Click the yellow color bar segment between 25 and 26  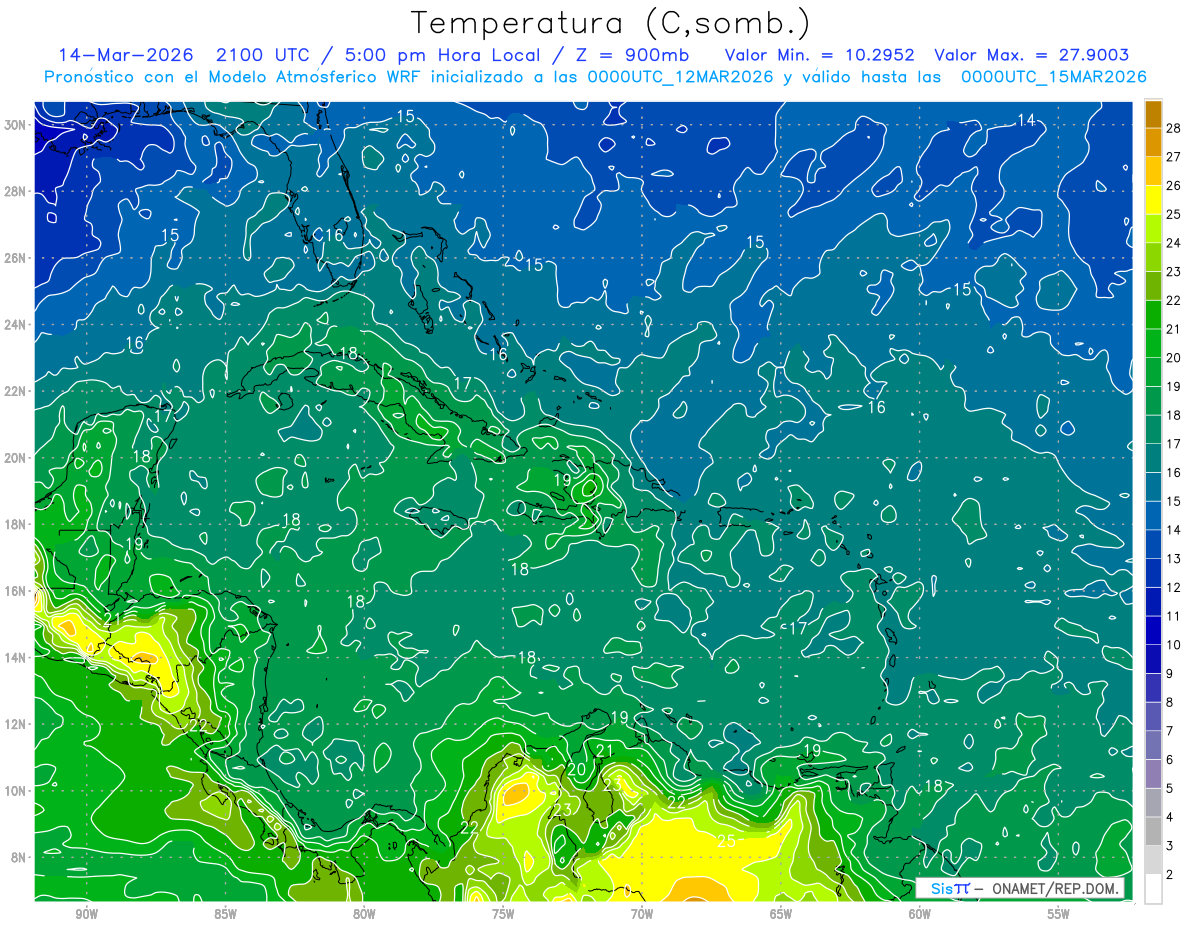[x=1153, y=199]
